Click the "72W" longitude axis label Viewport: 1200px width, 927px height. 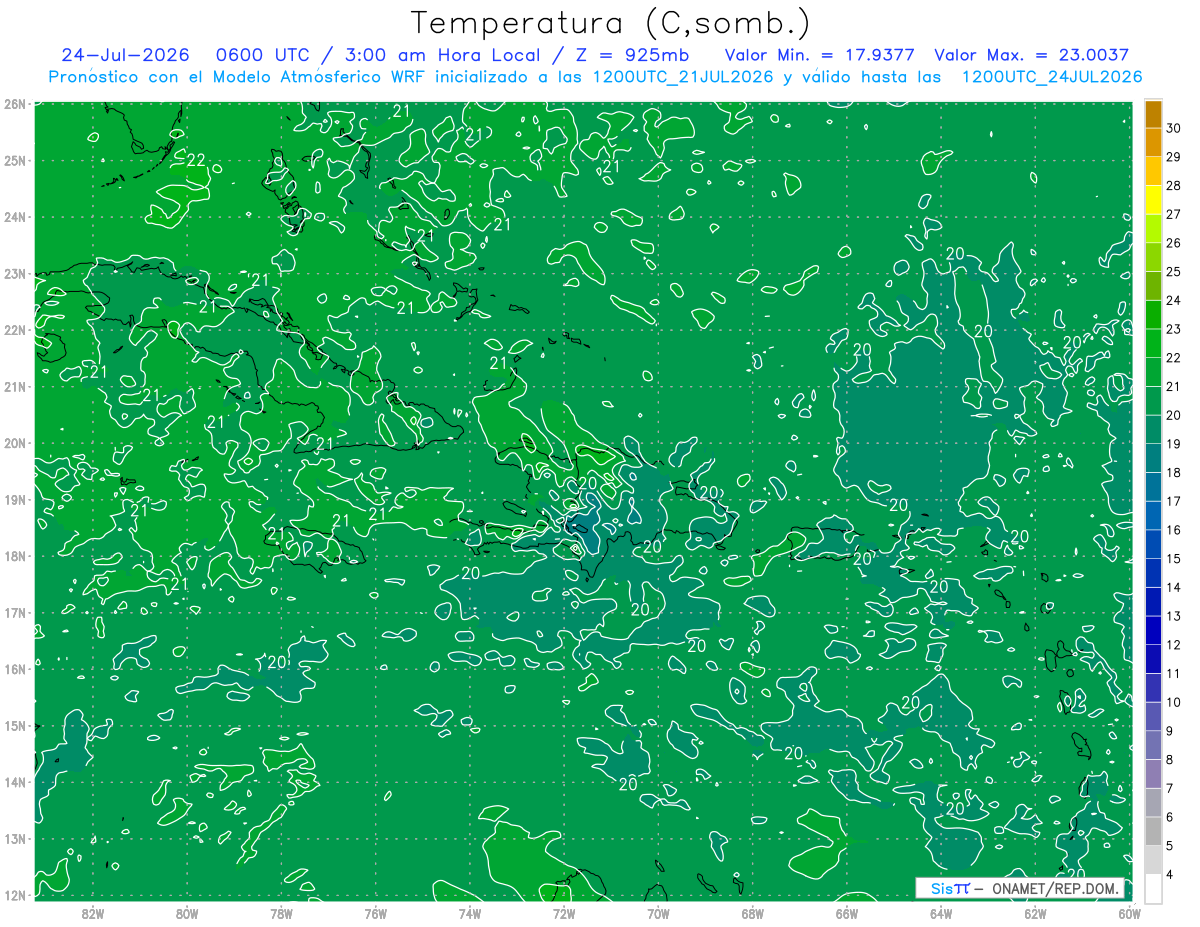tap(563, 913)
